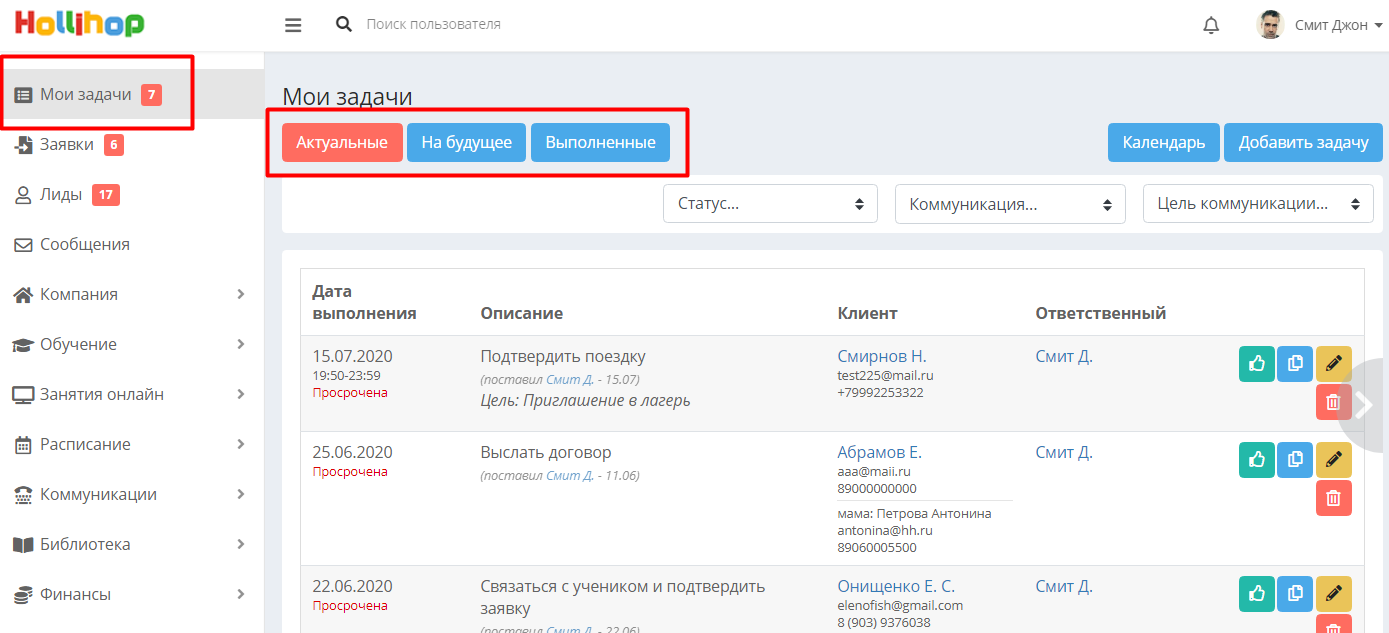Expand the Библиотека sidebar section
The width and height of the screenshot is (1389, 633).
pyautogui.click(x=132, y=544)
